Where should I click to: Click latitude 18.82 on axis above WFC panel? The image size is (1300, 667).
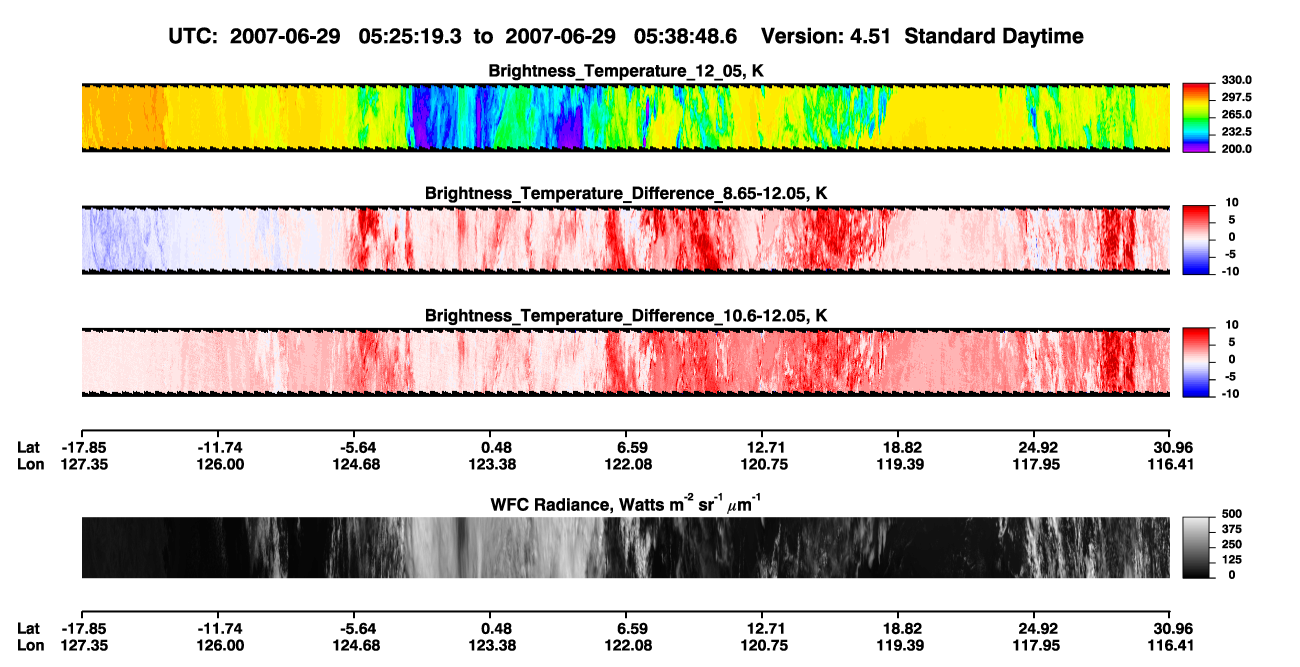(902, 448)
